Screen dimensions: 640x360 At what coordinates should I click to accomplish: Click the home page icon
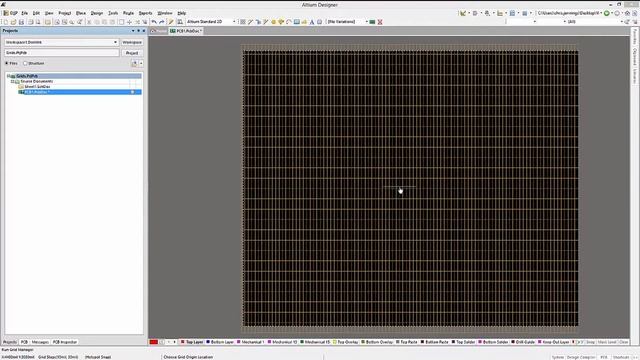pyautogui.click(x=627, y=13)
